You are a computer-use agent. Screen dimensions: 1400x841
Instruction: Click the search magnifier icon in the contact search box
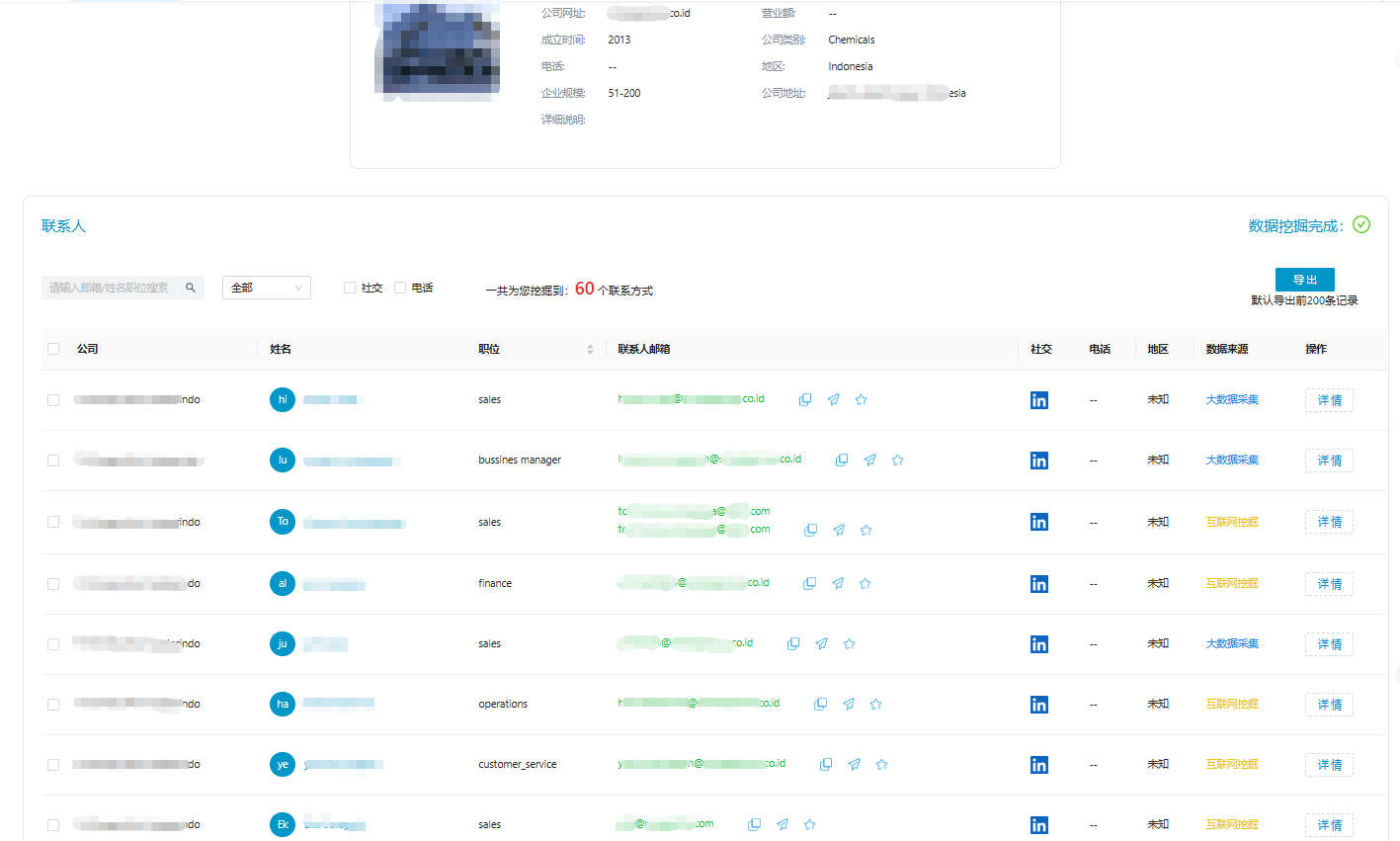click(x=191, y=288)
